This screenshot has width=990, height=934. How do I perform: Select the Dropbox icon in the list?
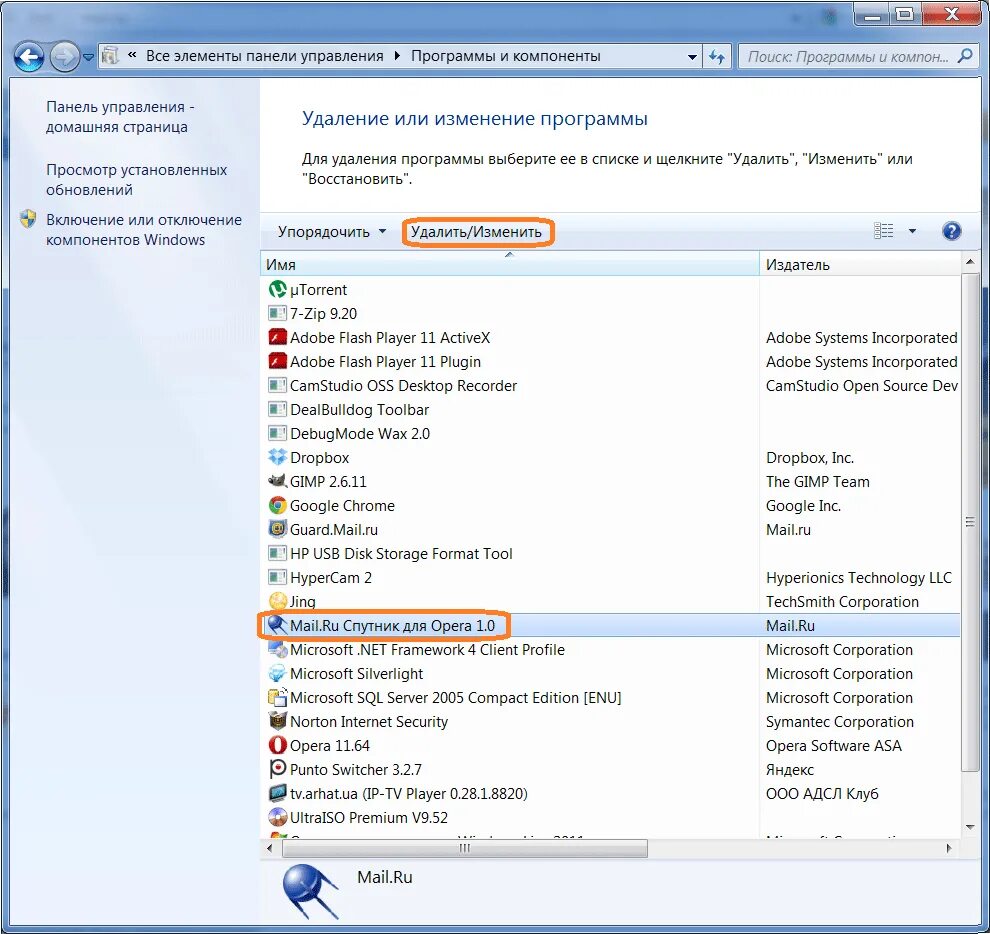[277, 457]
